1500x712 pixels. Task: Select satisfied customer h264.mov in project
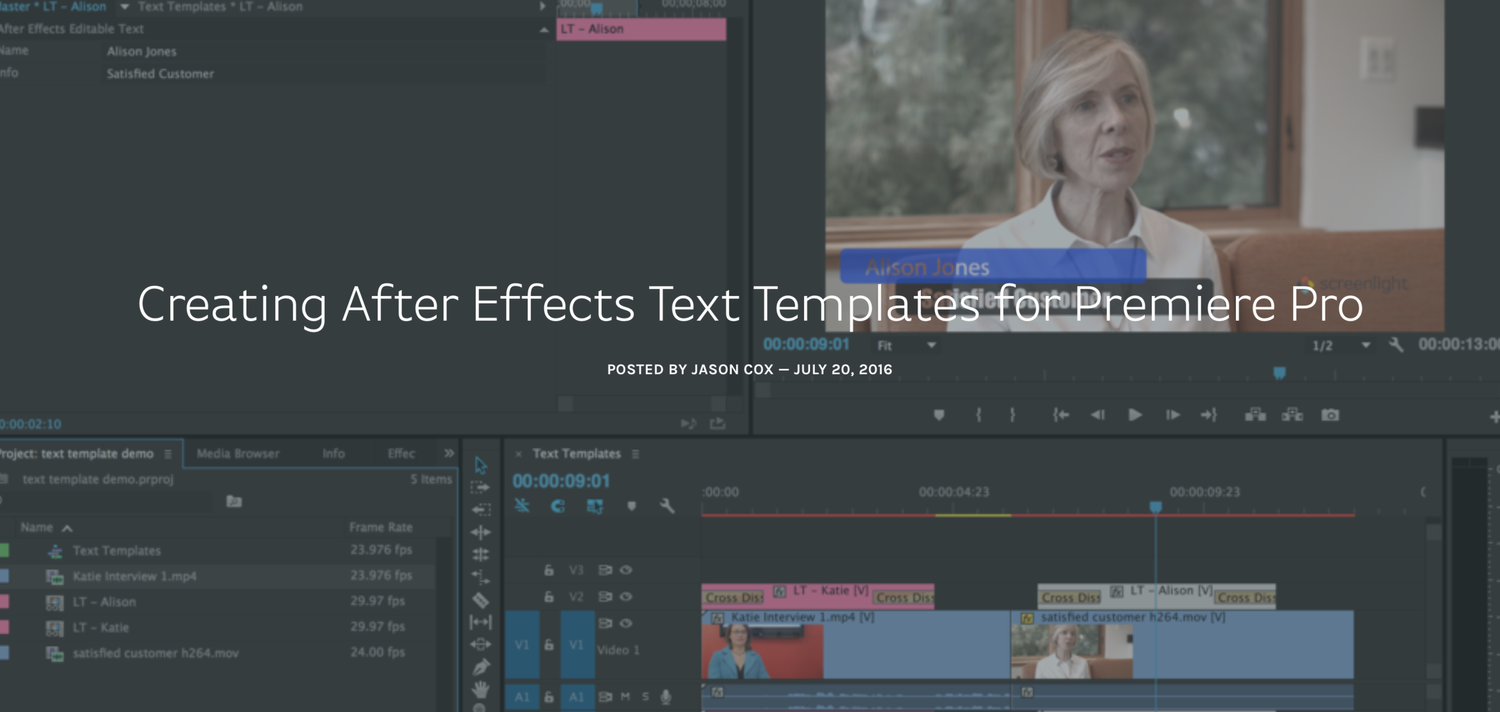[155, 653]
